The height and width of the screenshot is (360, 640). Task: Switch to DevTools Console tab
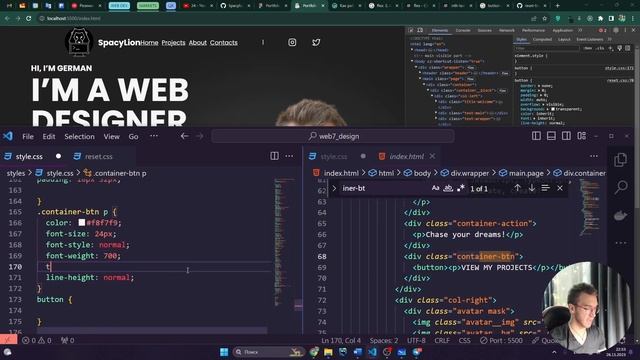point(463,30)
